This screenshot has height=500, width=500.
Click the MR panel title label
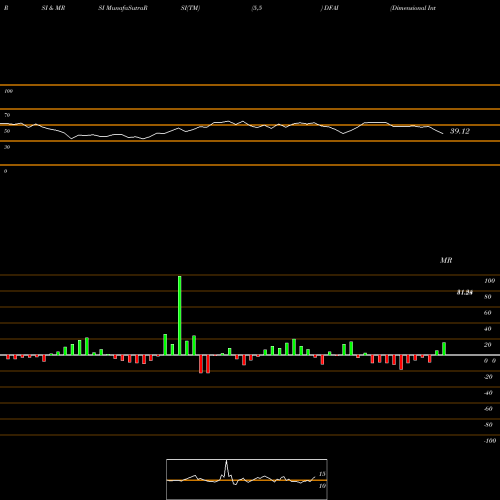(446, 260)
